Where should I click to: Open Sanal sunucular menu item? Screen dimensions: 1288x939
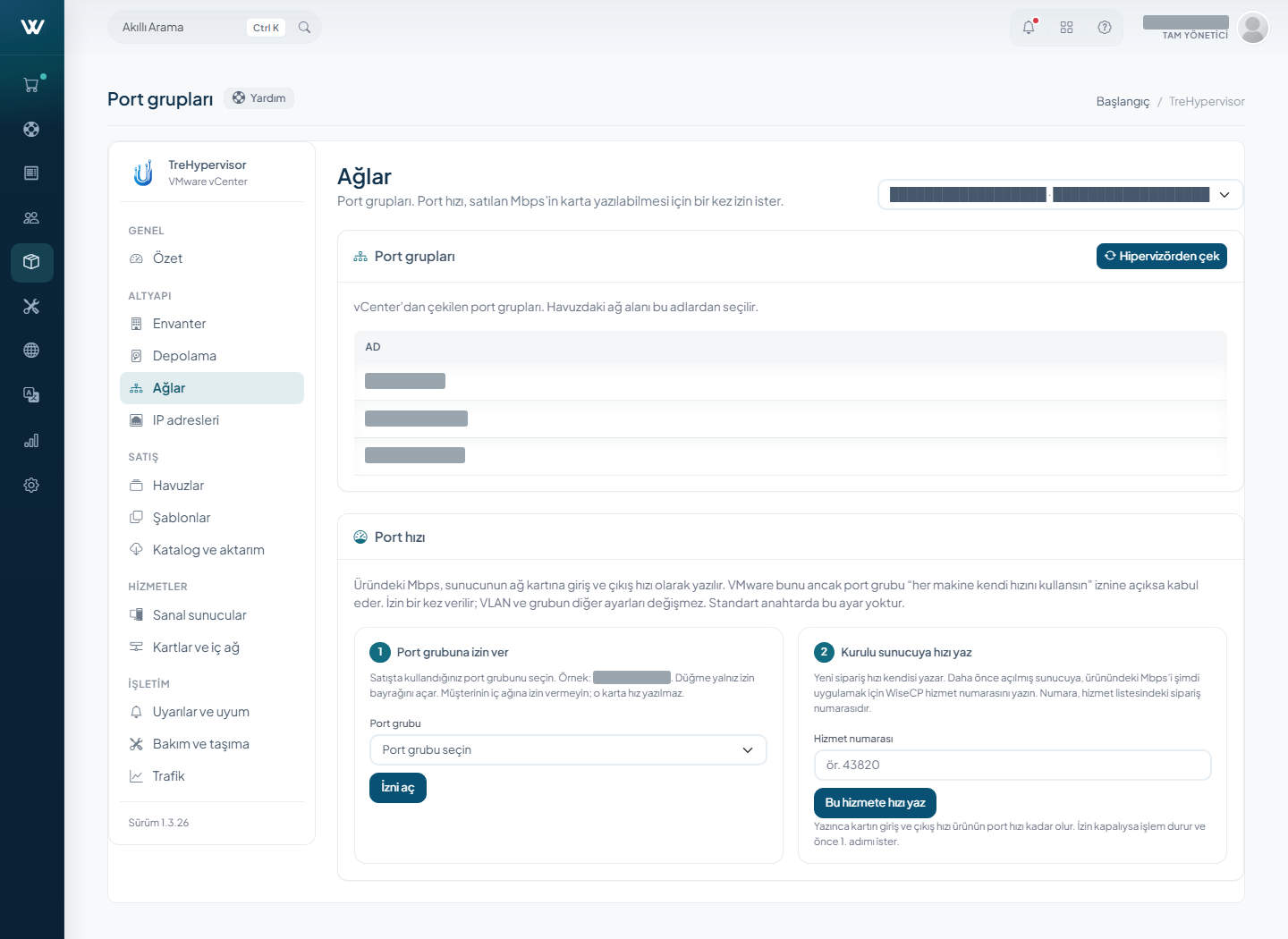click(x=212, y=615)
